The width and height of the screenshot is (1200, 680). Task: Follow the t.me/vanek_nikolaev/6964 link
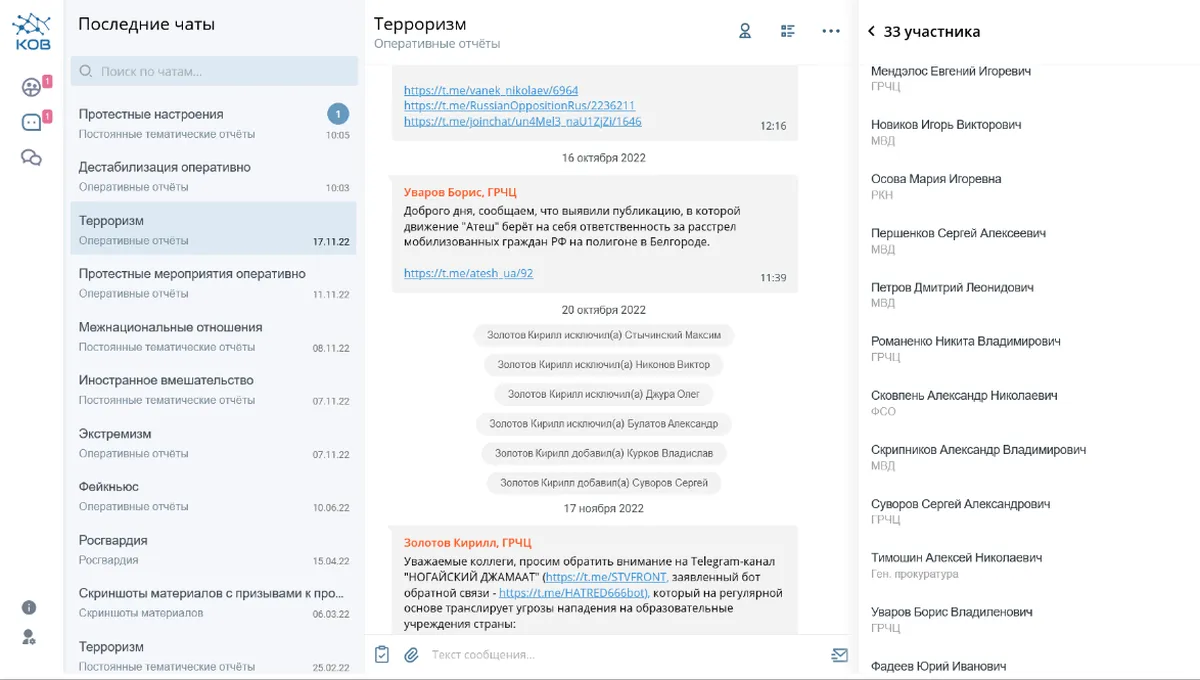point(490,90)
